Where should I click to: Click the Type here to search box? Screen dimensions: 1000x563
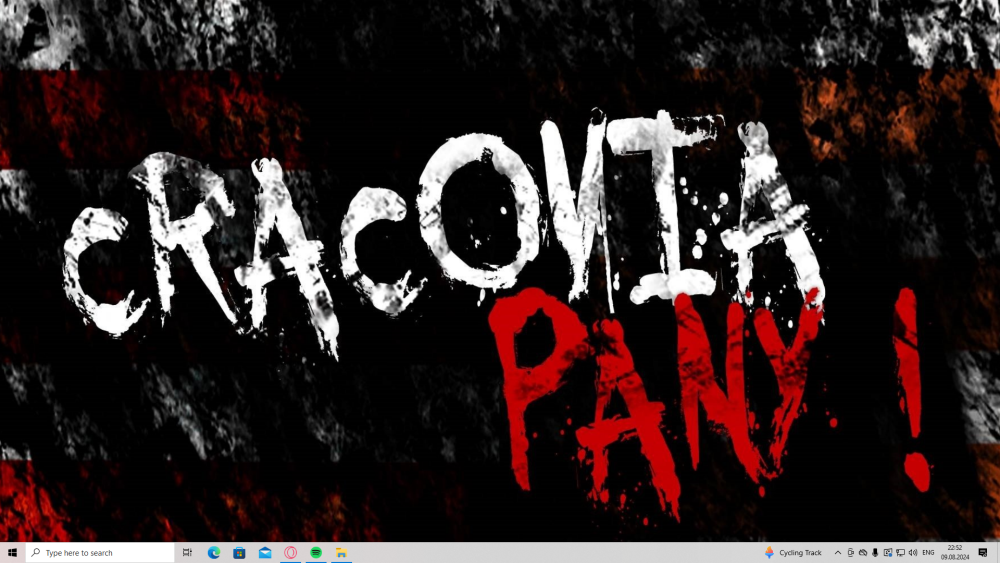click(100, 553)
